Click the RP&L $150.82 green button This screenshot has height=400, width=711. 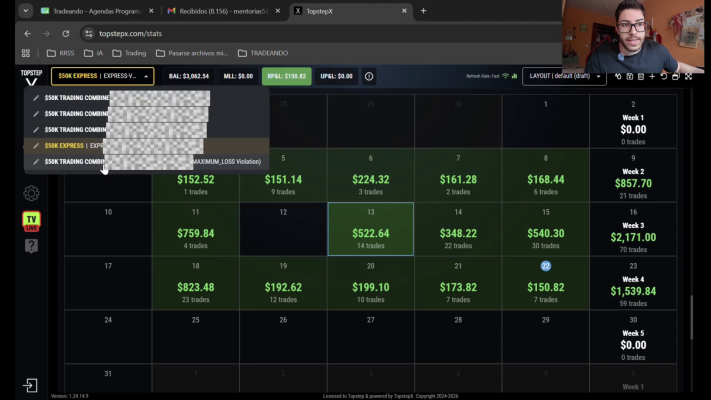click(x=287, y=76)
